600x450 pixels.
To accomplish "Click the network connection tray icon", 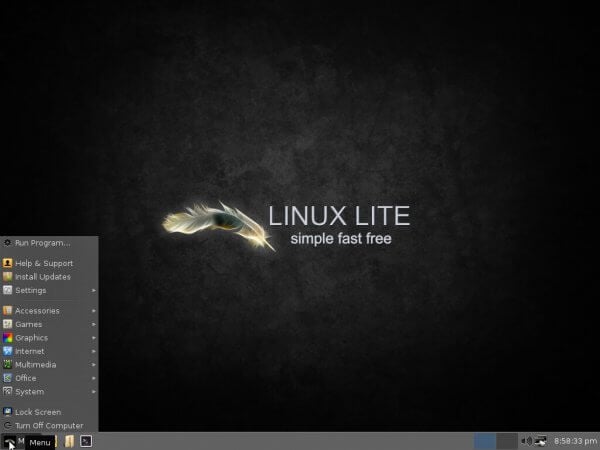I will [x=541, y=441].
